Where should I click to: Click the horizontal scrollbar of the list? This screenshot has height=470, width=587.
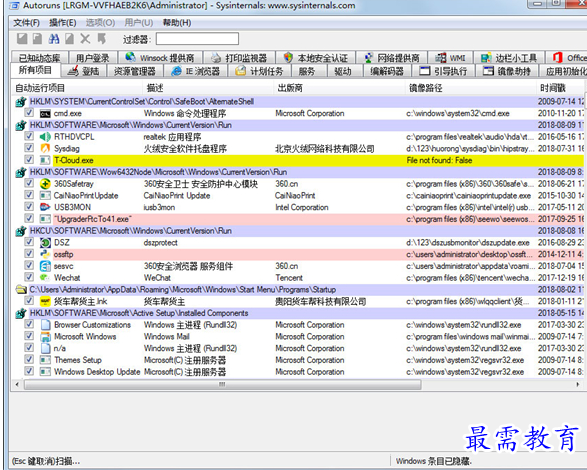[x=222, y=385]
